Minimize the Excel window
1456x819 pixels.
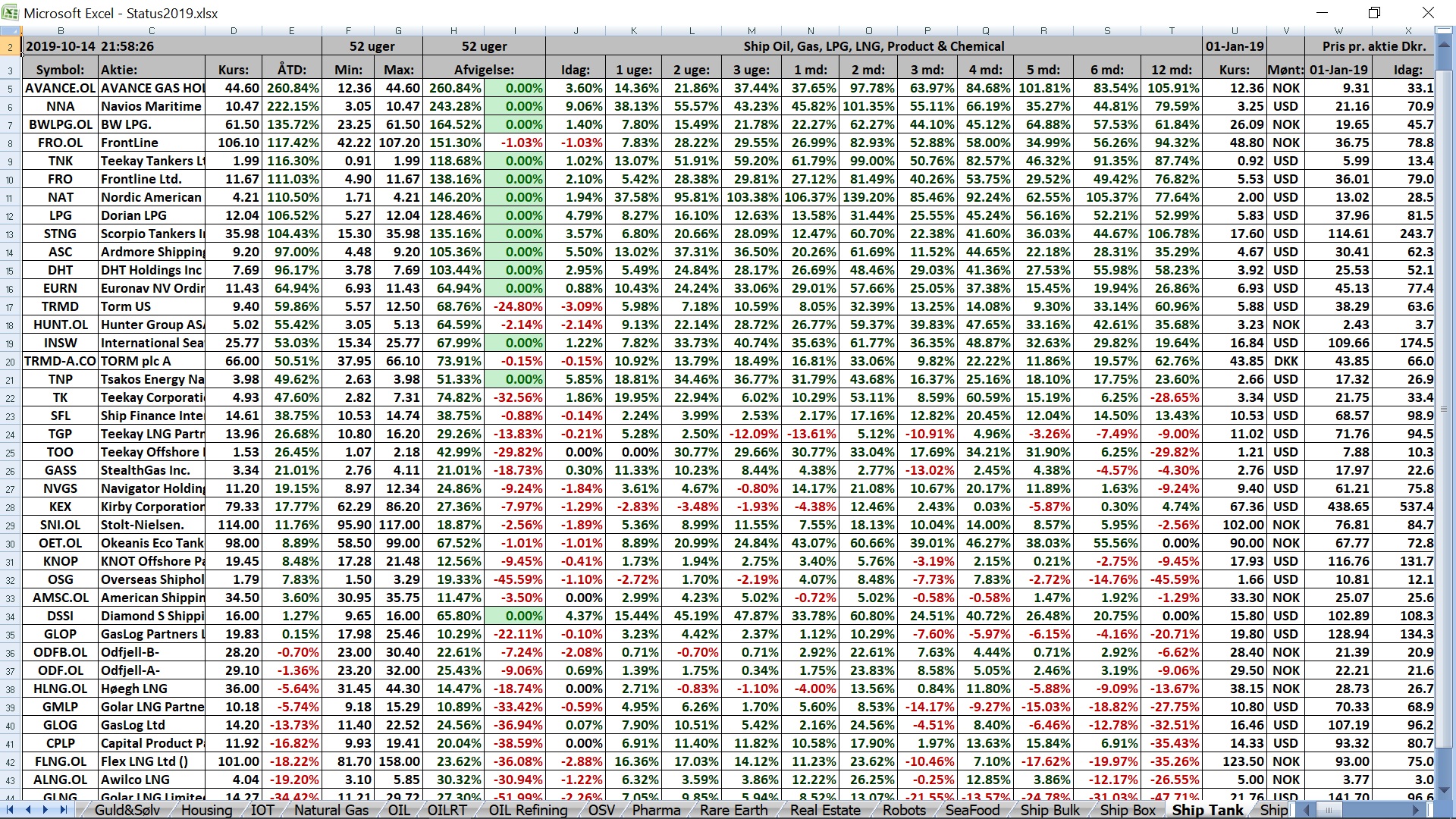pos(1323,13)
